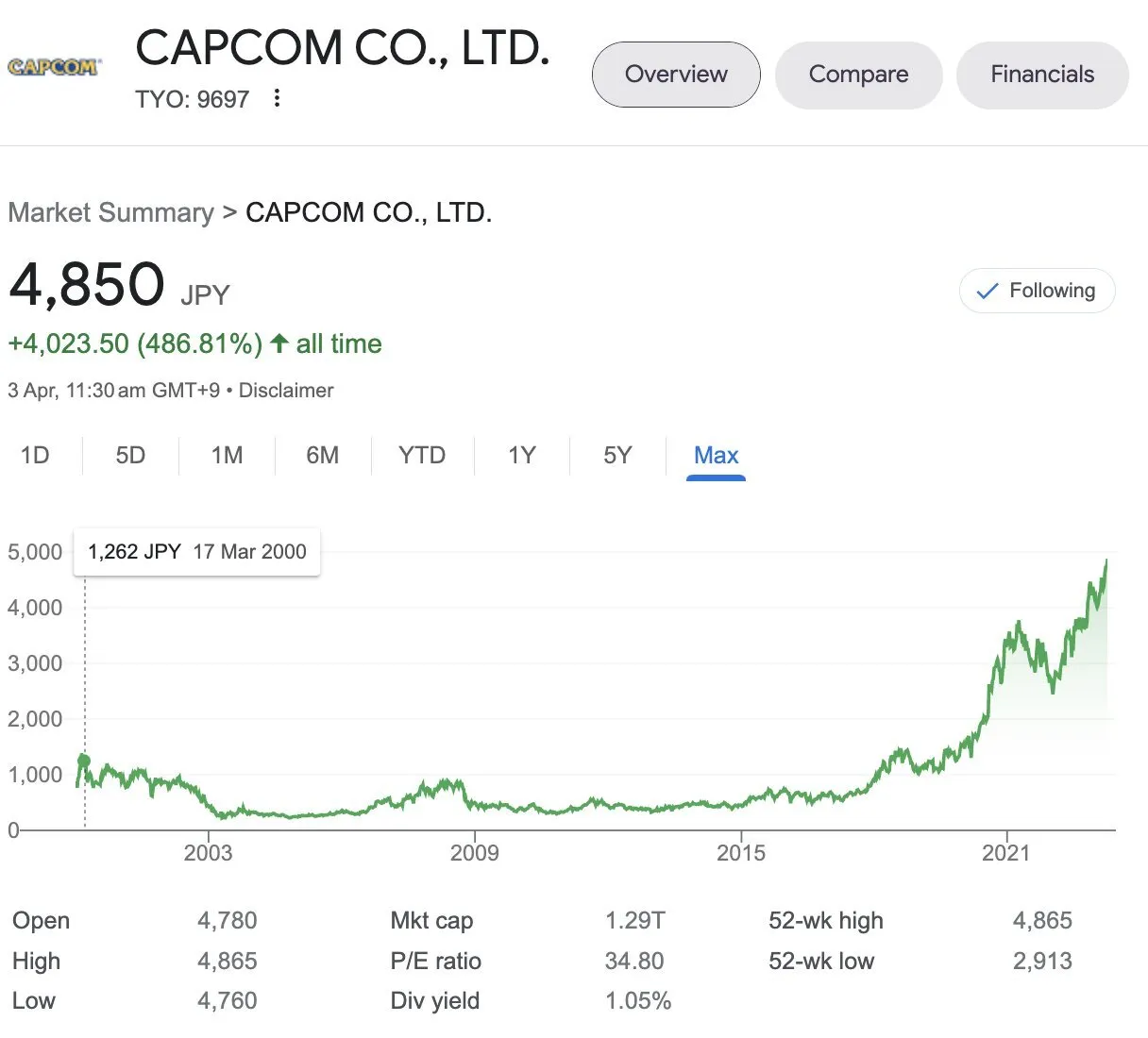This screenshot has width=1148, height=1038.
Task: Open the Overview section
Action: 676,75
